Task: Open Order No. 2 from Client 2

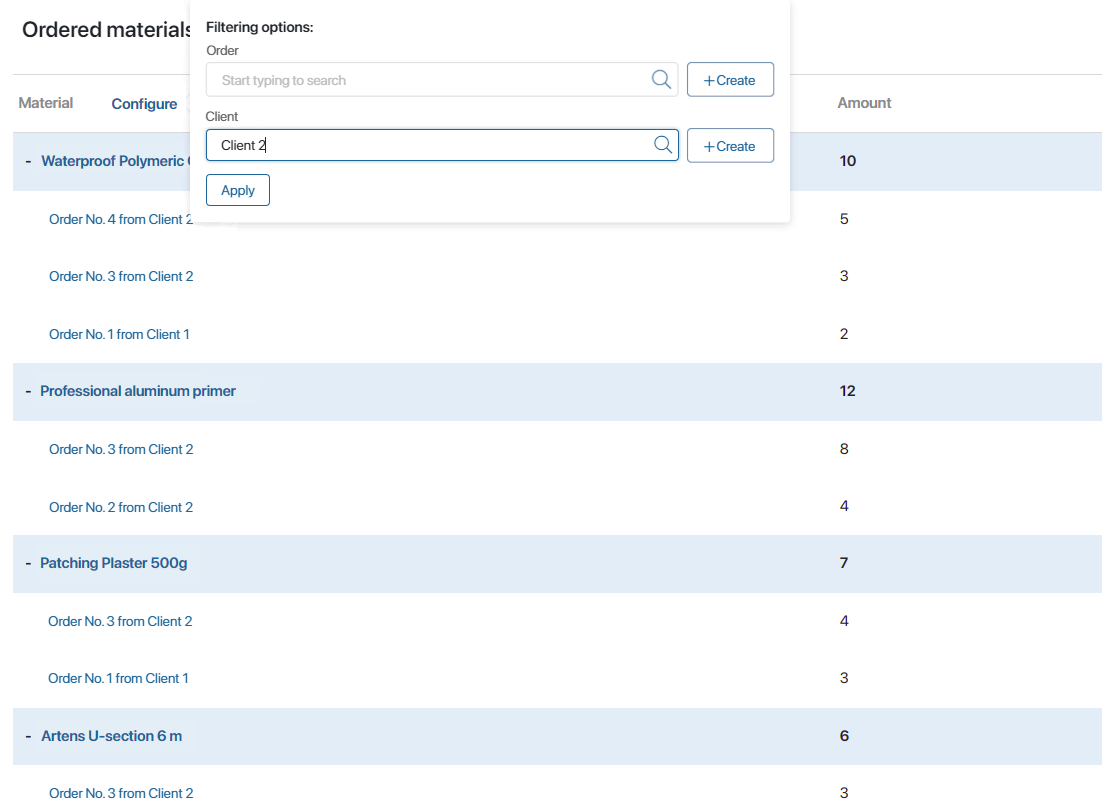Action: (x=121, y=507)
